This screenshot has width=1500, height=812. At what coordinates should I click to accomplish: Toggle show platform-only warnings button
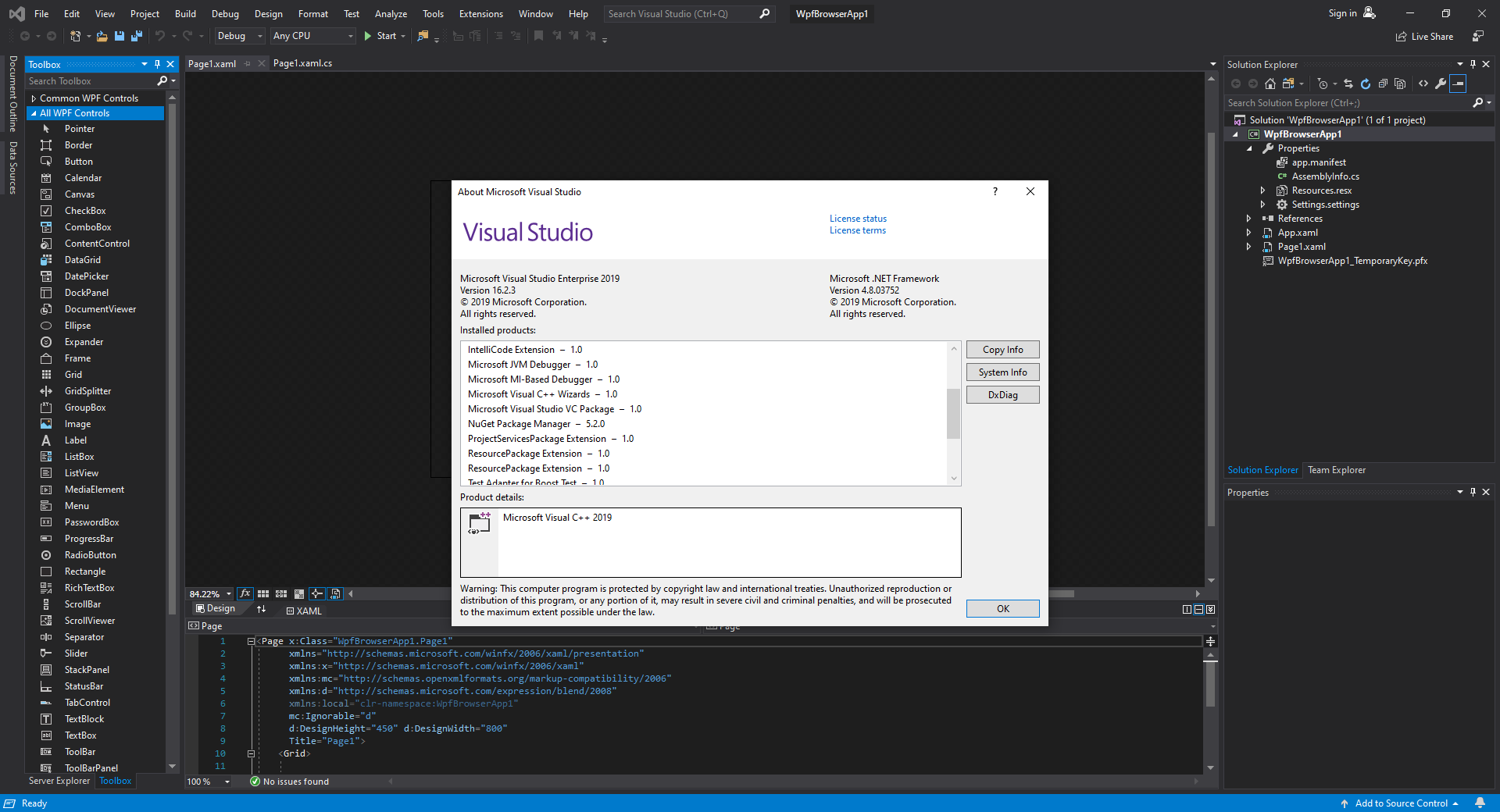(x=335, y=593)
